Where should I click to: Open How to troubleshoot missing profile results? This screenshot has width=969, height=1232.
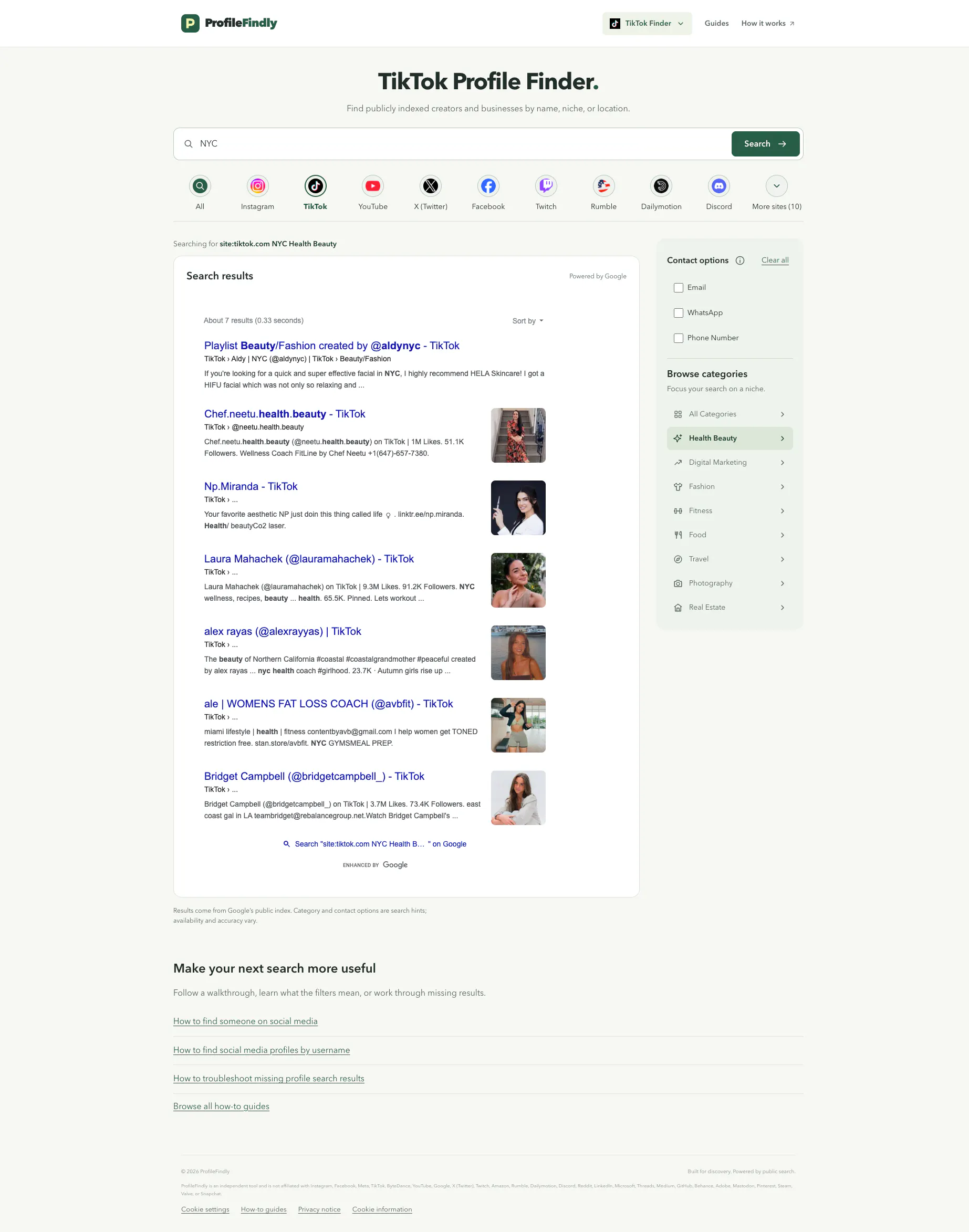point(268,1078)
